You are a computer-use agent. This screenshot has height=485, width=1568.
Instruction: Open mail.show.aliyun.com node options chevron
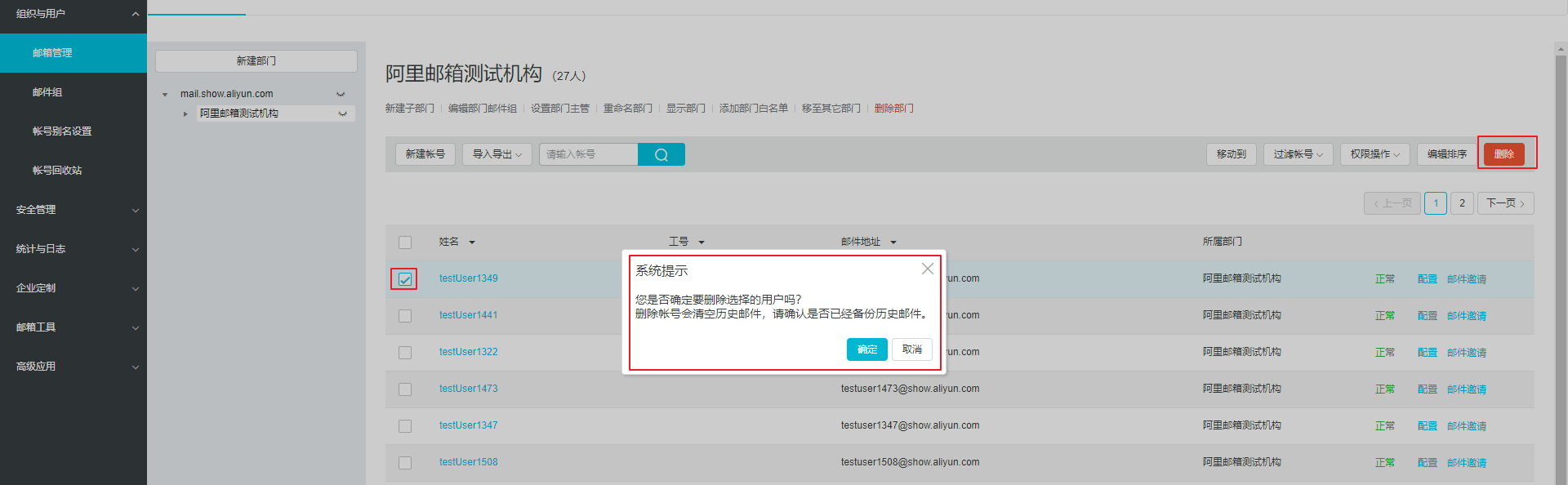point(341,95)
